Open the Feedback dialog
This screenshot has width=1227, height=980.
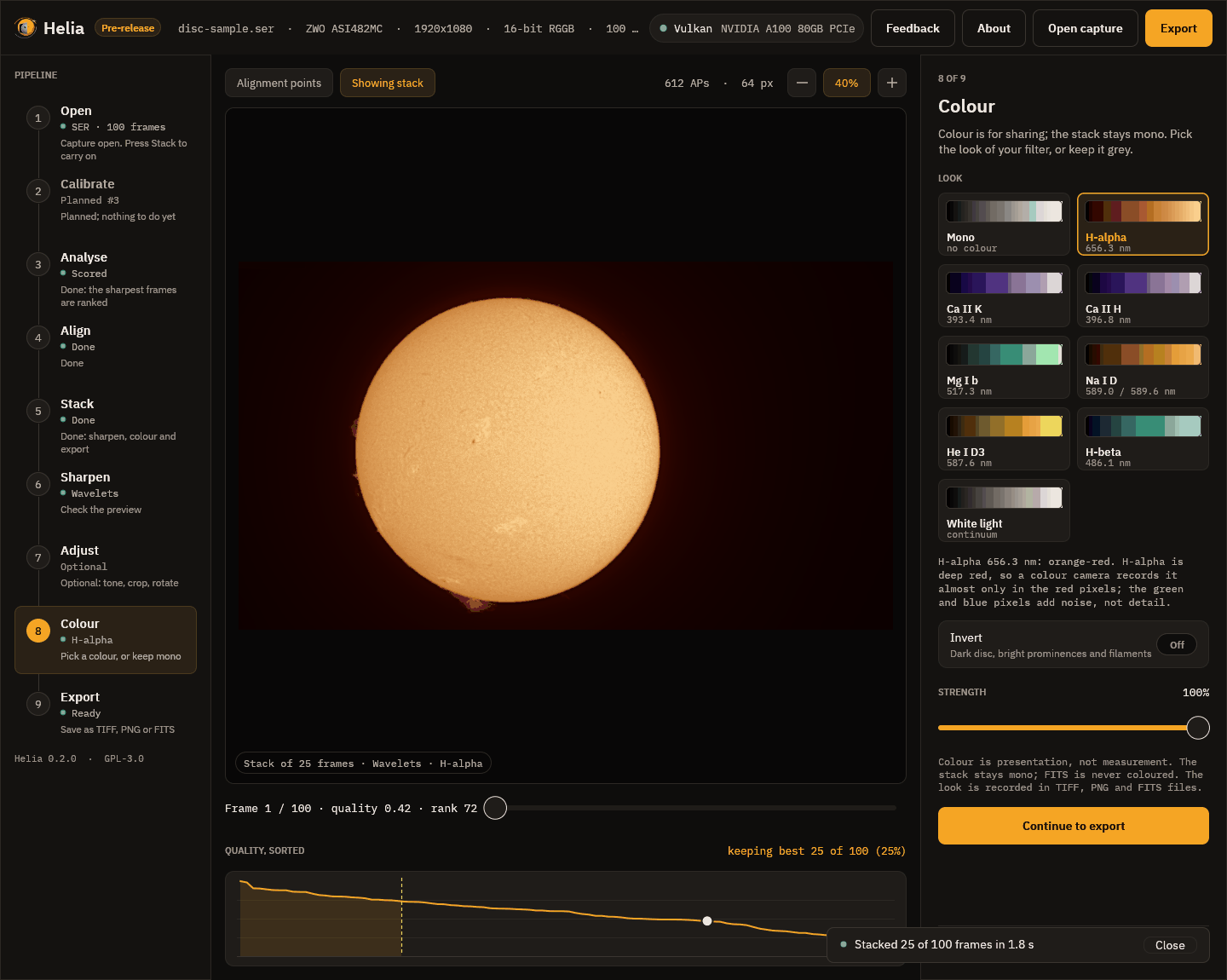pyautogui.click(x=913, y=28)
